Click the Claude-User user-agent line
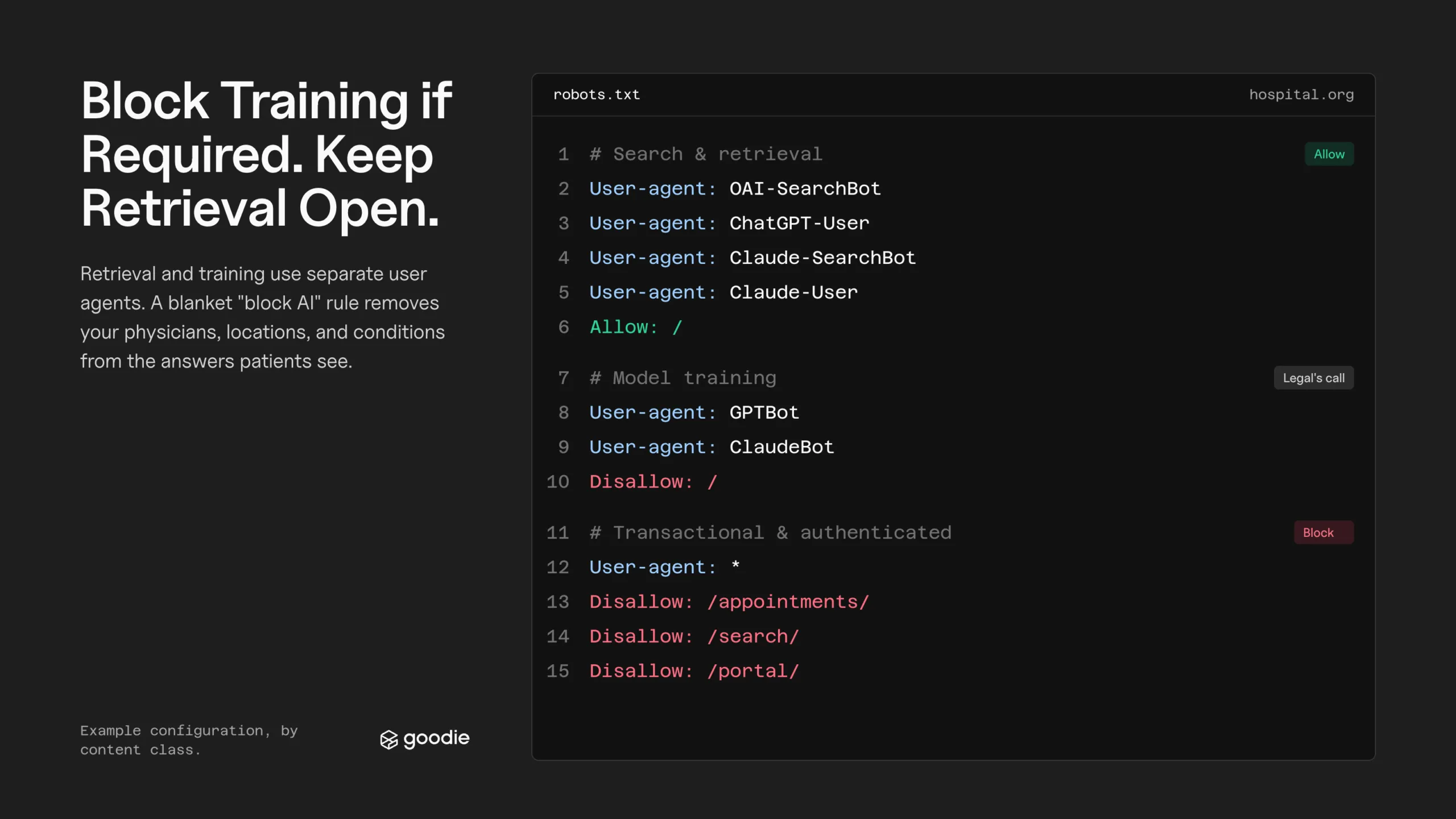Image resolution: width=1456 pixels, height=819 pixels. click(723, 292)
